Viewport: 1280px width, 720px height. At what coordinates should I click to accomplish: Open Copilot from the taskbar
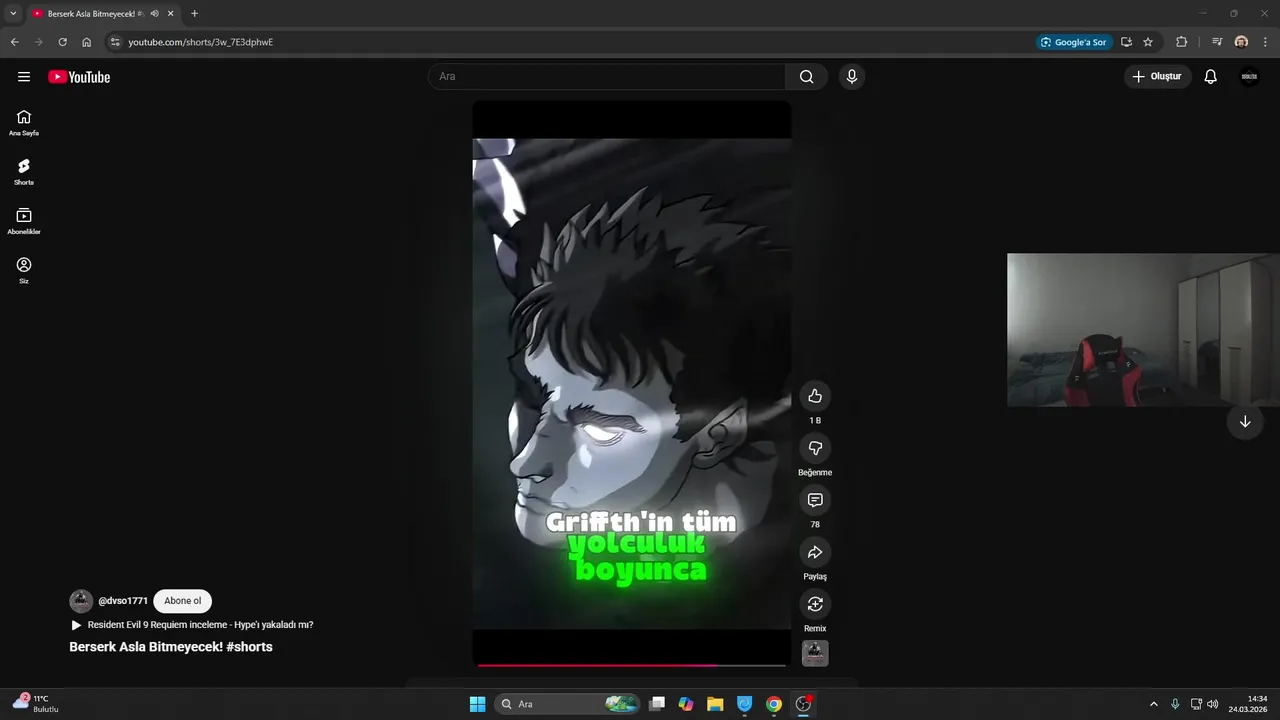[686, 704]
